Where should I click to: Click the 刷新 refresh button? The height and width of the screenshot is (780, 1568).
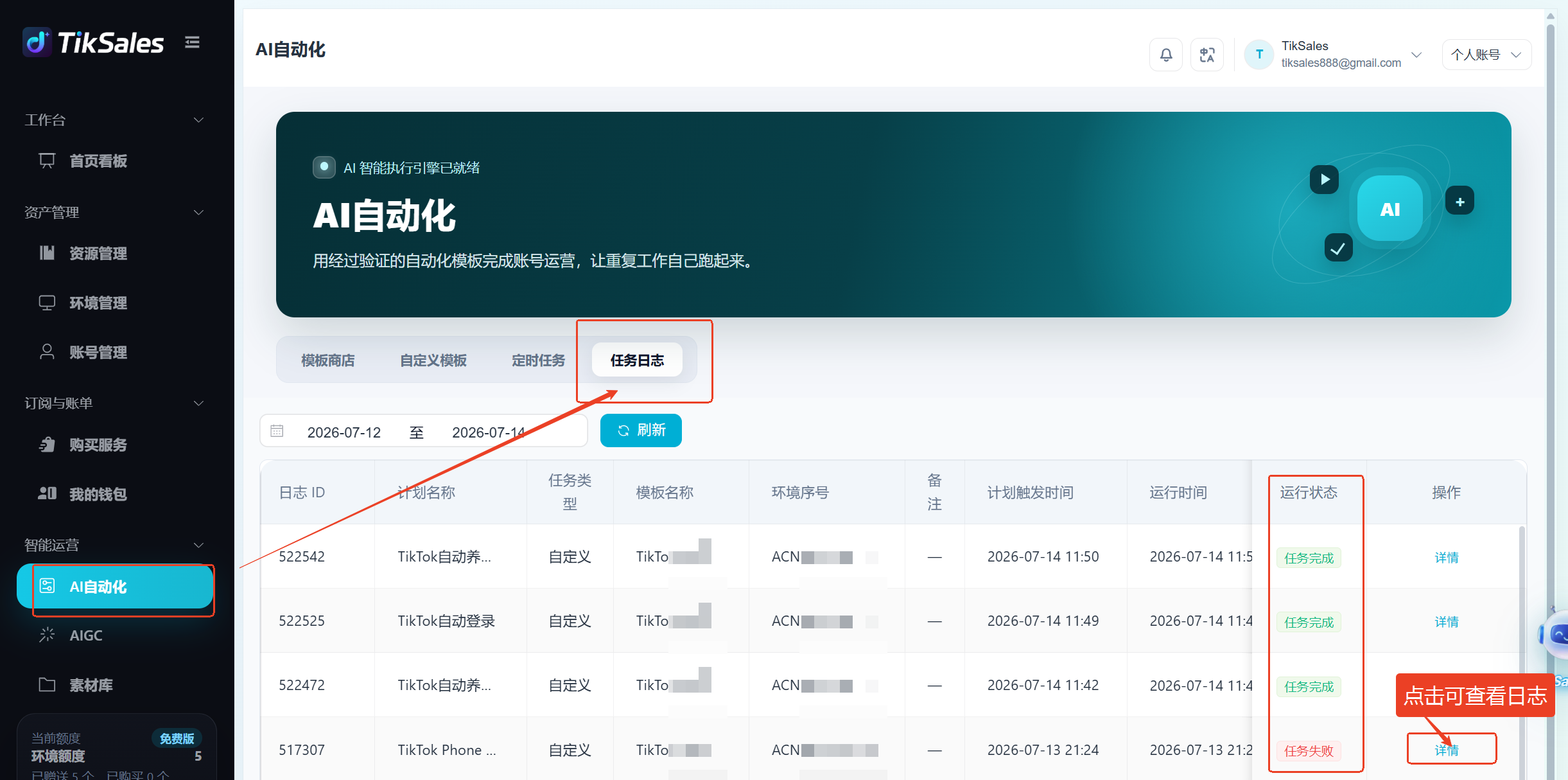(x=641, y=430)
